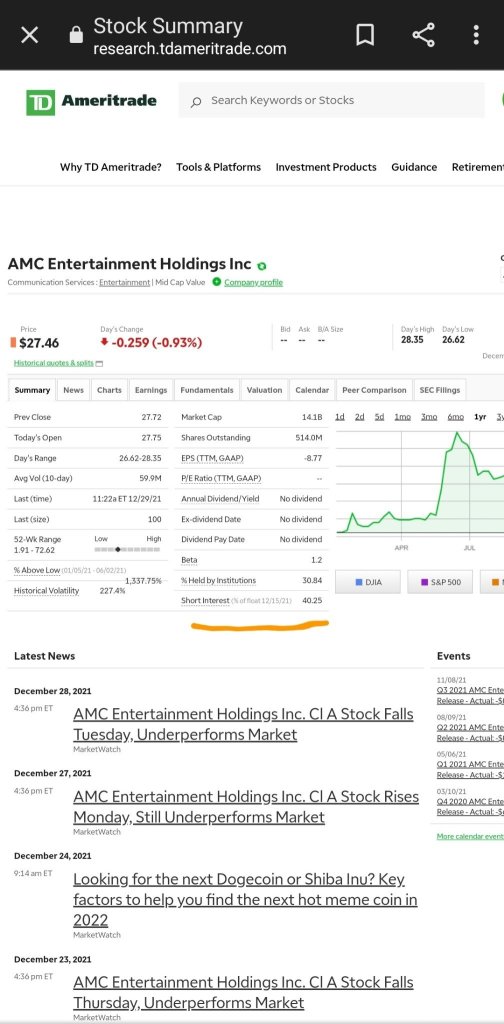Viewport: 504px width, 1024px height.
Task: Click the % Above Low label
Action: click(x=37, y=570)
